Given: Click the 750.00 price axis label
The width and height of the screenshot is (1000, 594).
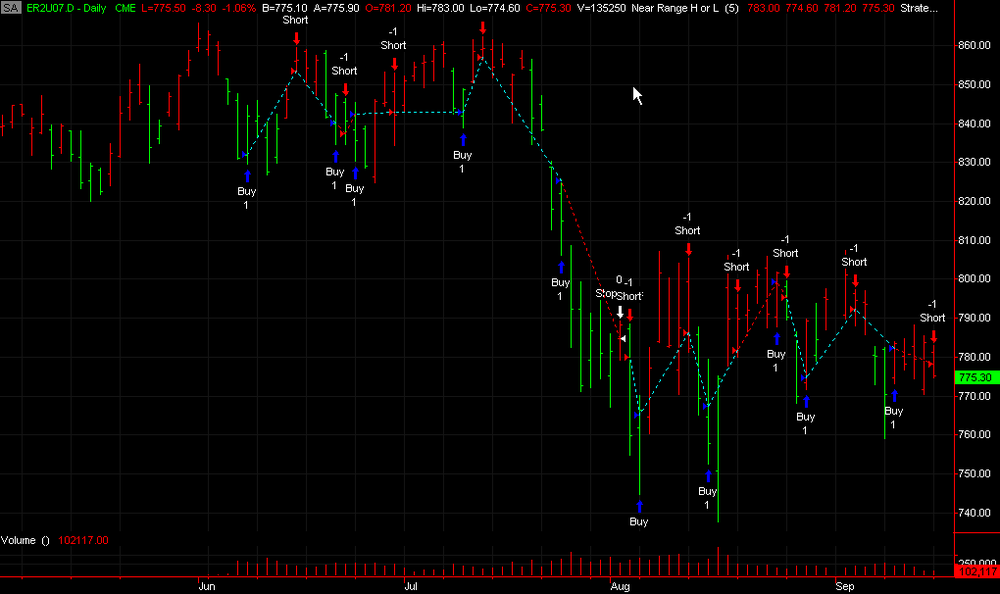Looking at the screenshot, I should click(x=974, y=473).
